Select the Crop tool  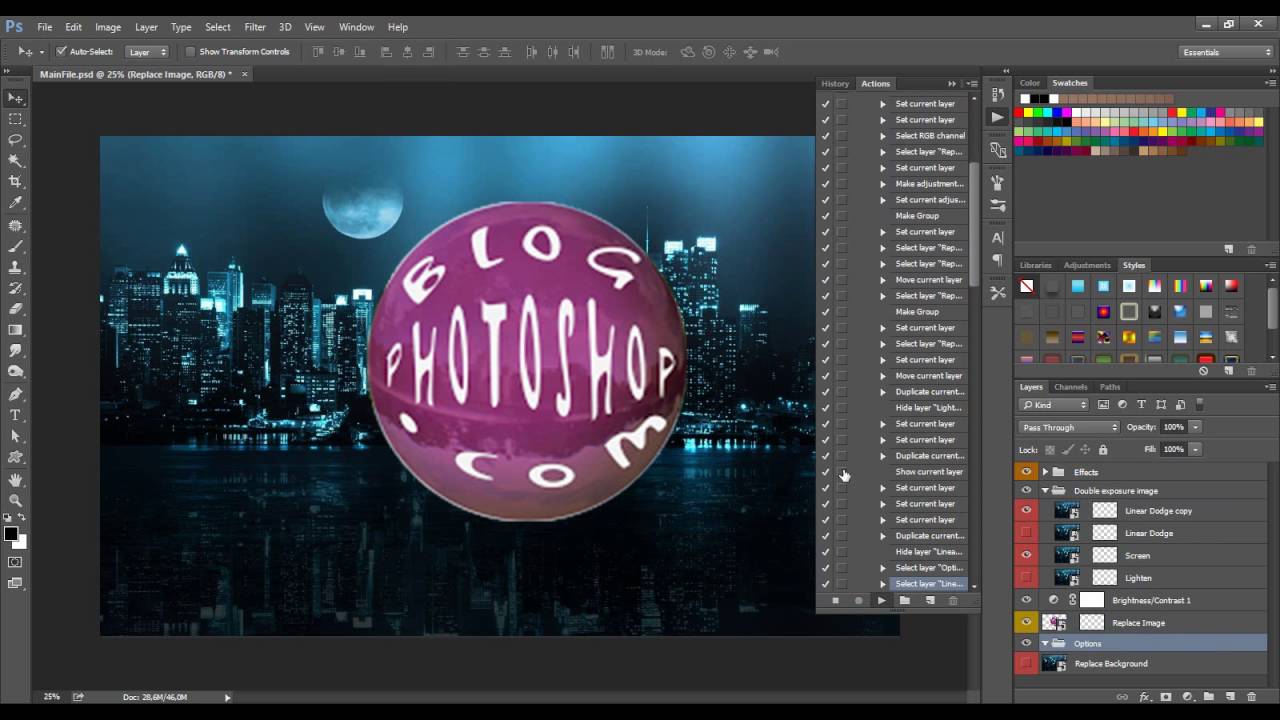click(16, 182)
